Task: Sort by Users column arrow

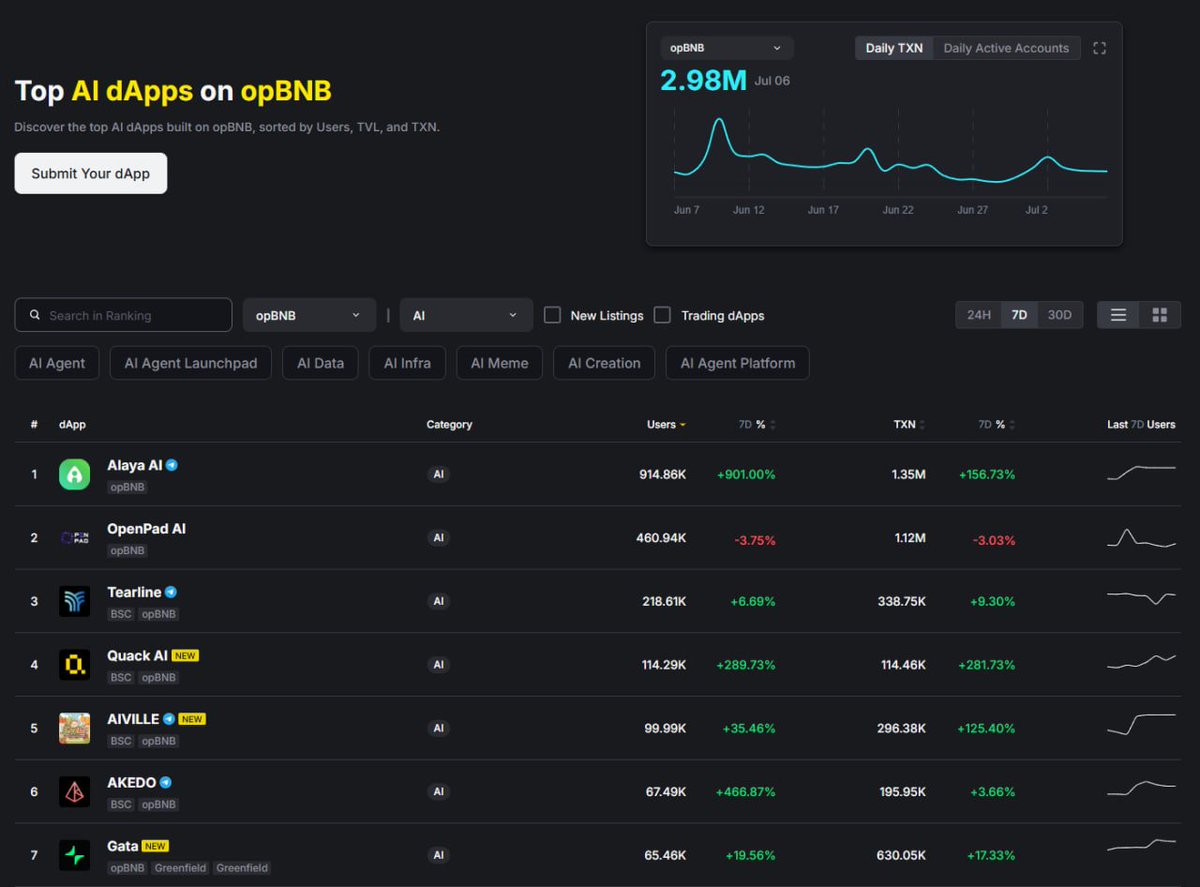Action: pos(683,425)
